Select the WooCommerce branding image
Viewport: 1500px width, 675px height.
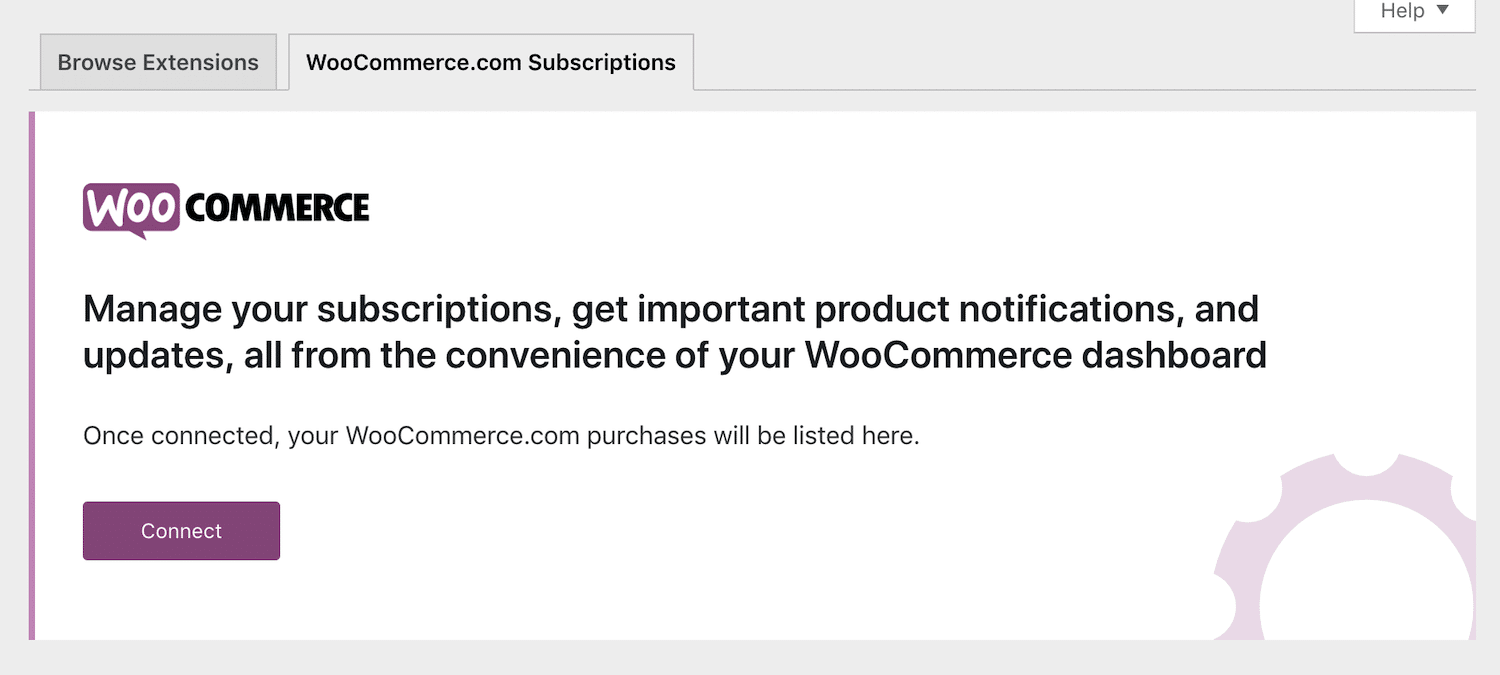coord(225,208)
